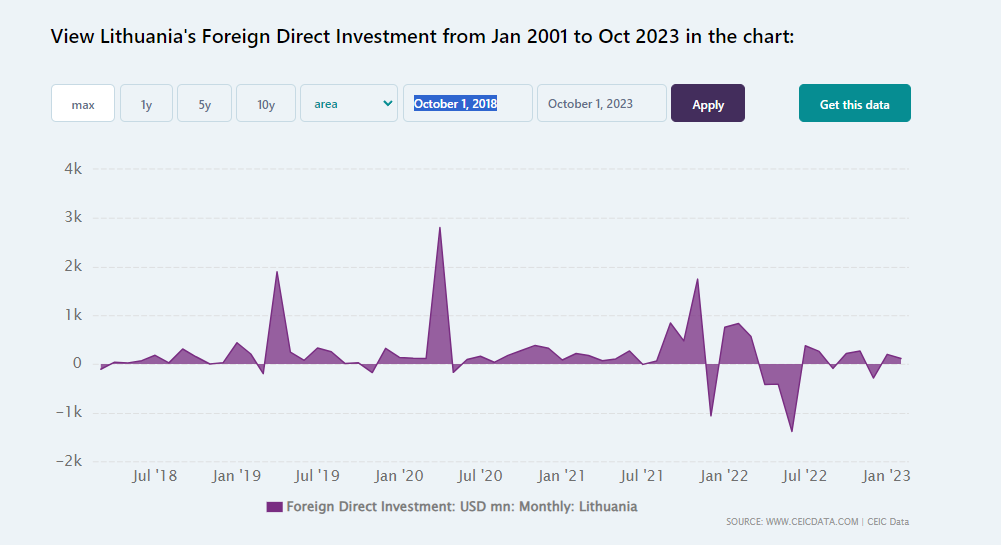Focus the October 1, 2023 end date field
The height and width of the screenshot is (545, 1001).
601,103
